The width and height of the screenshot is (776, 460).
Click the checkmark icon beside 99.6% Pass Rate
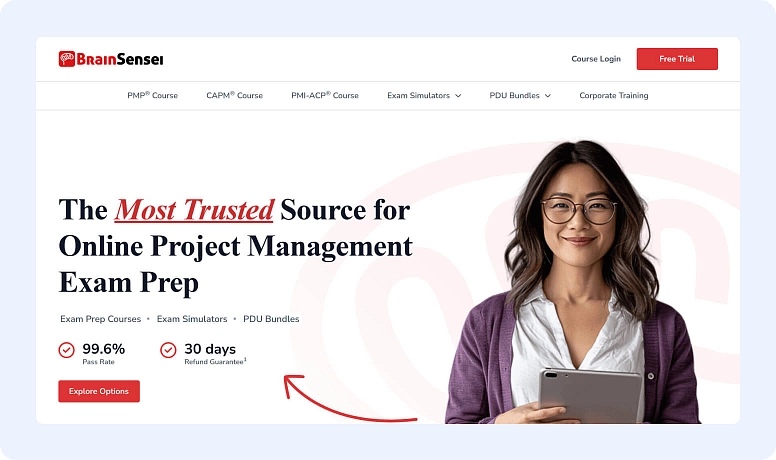click(x=67, y=350)
